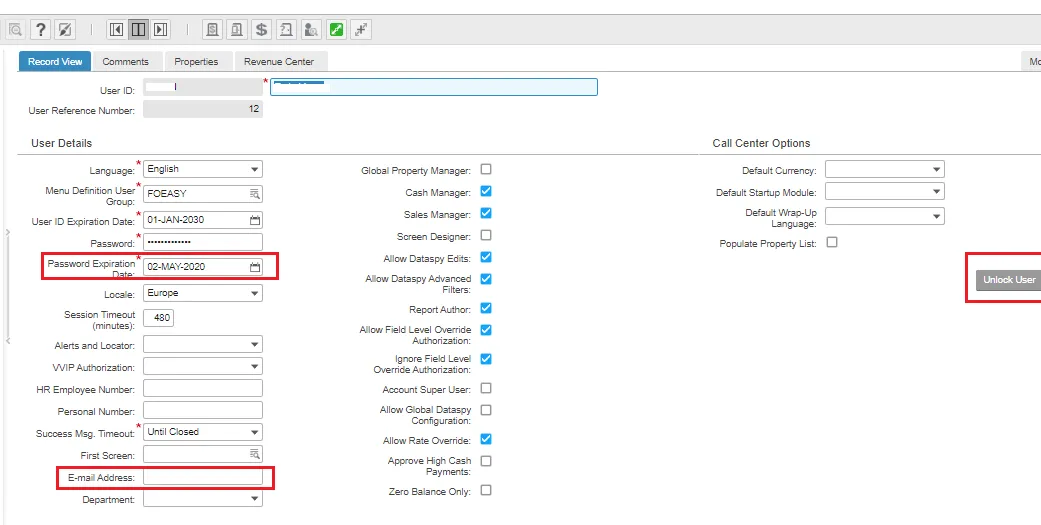
Task: Click the help question mark icon
Action: click(40, 29)
